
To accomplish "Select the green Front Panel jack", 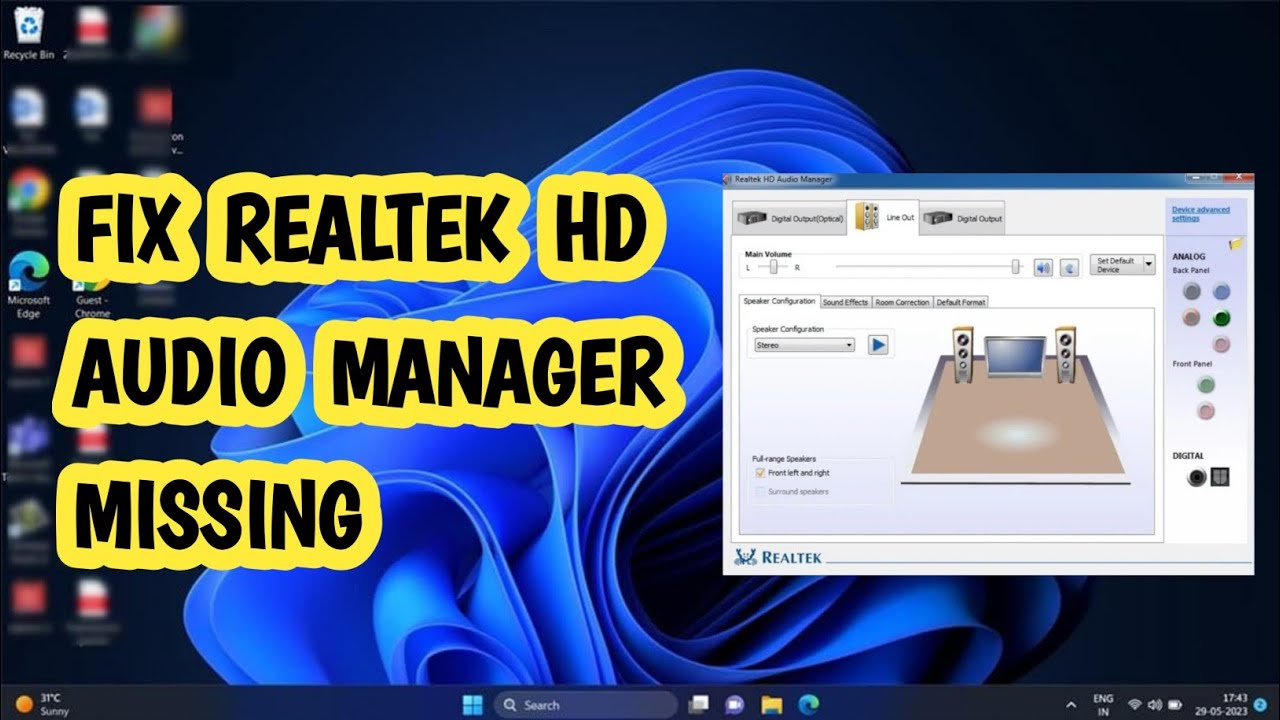I will 1206,385.
